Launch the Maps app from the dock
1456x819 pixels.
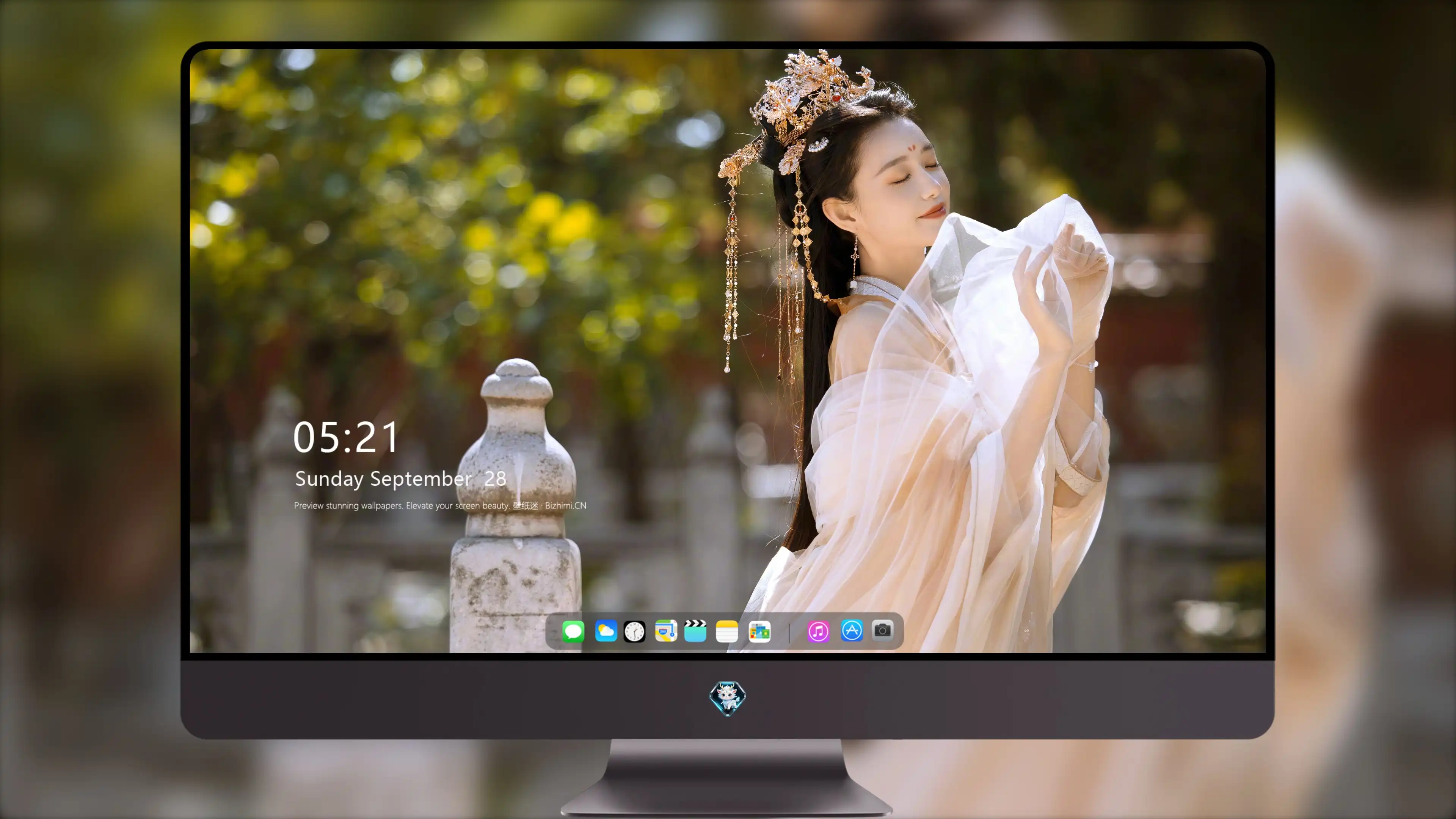(x=666, y=631)
